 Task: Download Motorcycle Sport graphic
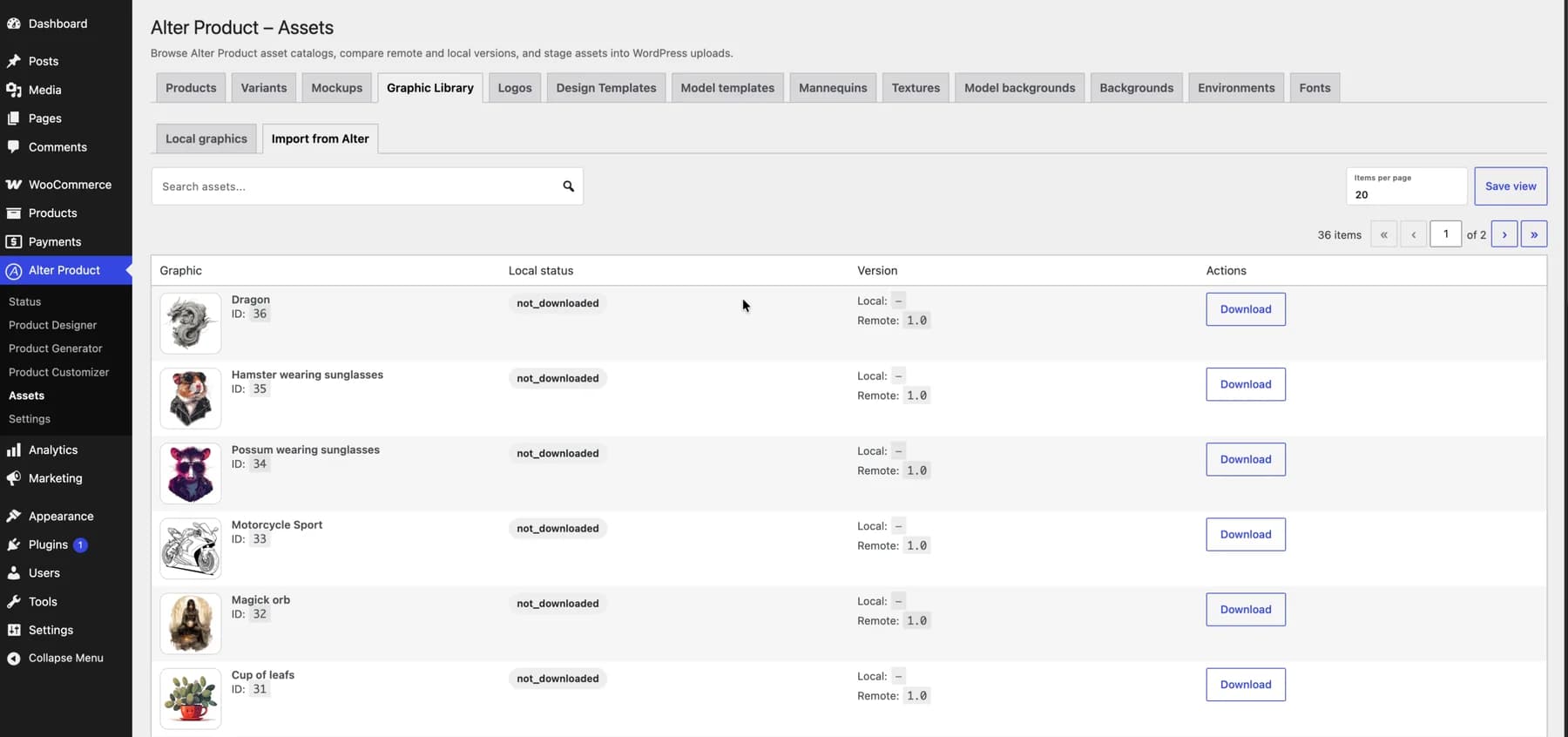click(1246, 534)
